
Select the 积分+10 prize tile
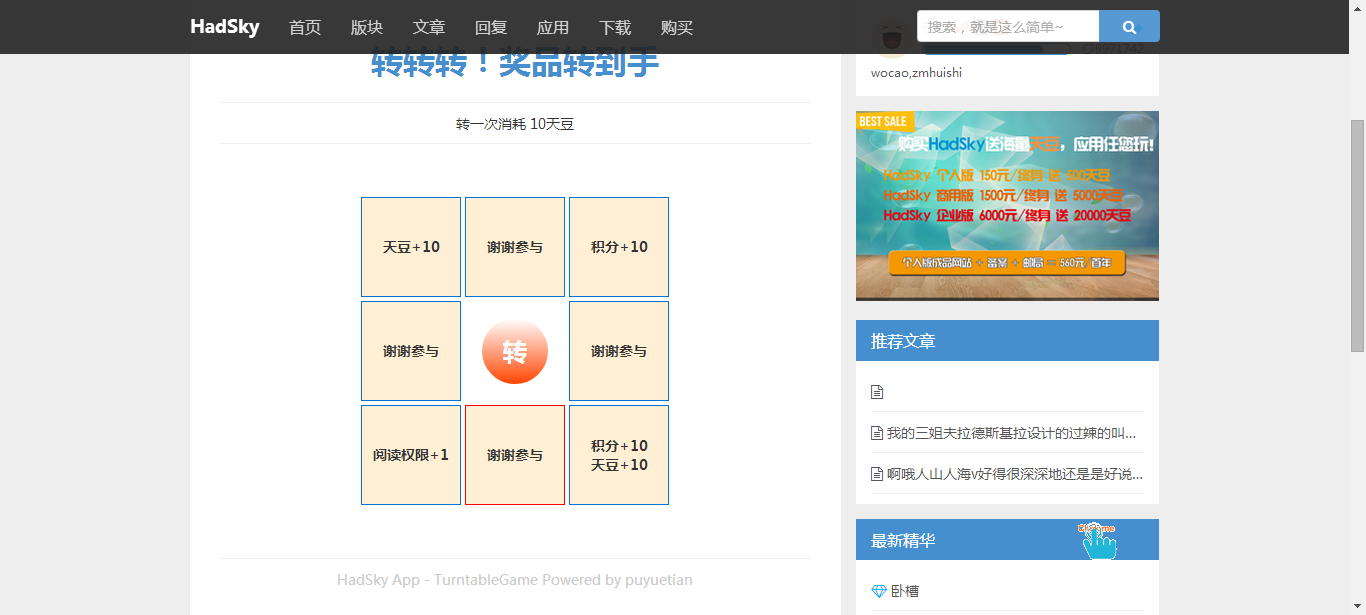click(619, 247)
